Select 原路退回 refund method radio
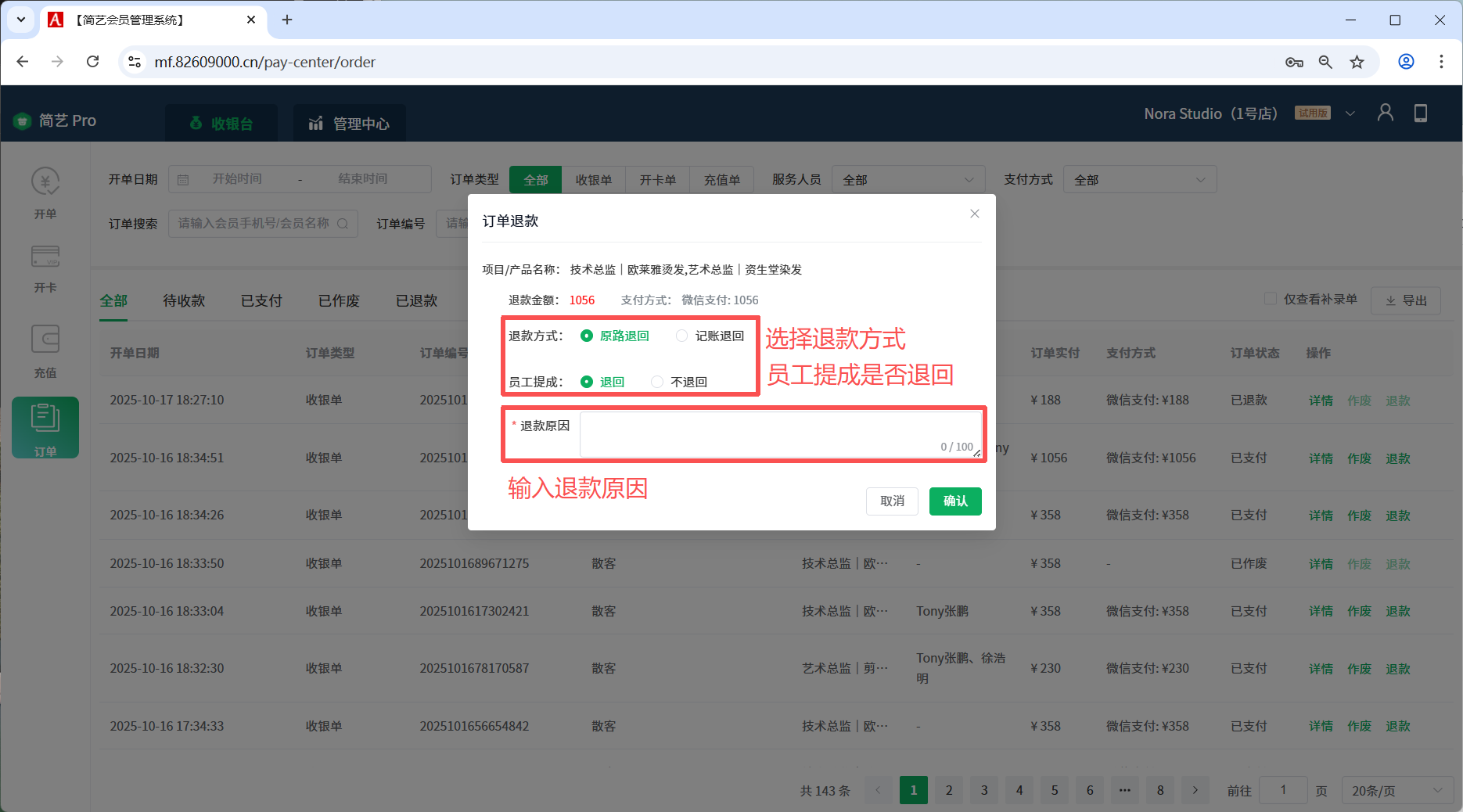Image resolution: width=1463 pixels, height=812 pixels. point(587,336)
